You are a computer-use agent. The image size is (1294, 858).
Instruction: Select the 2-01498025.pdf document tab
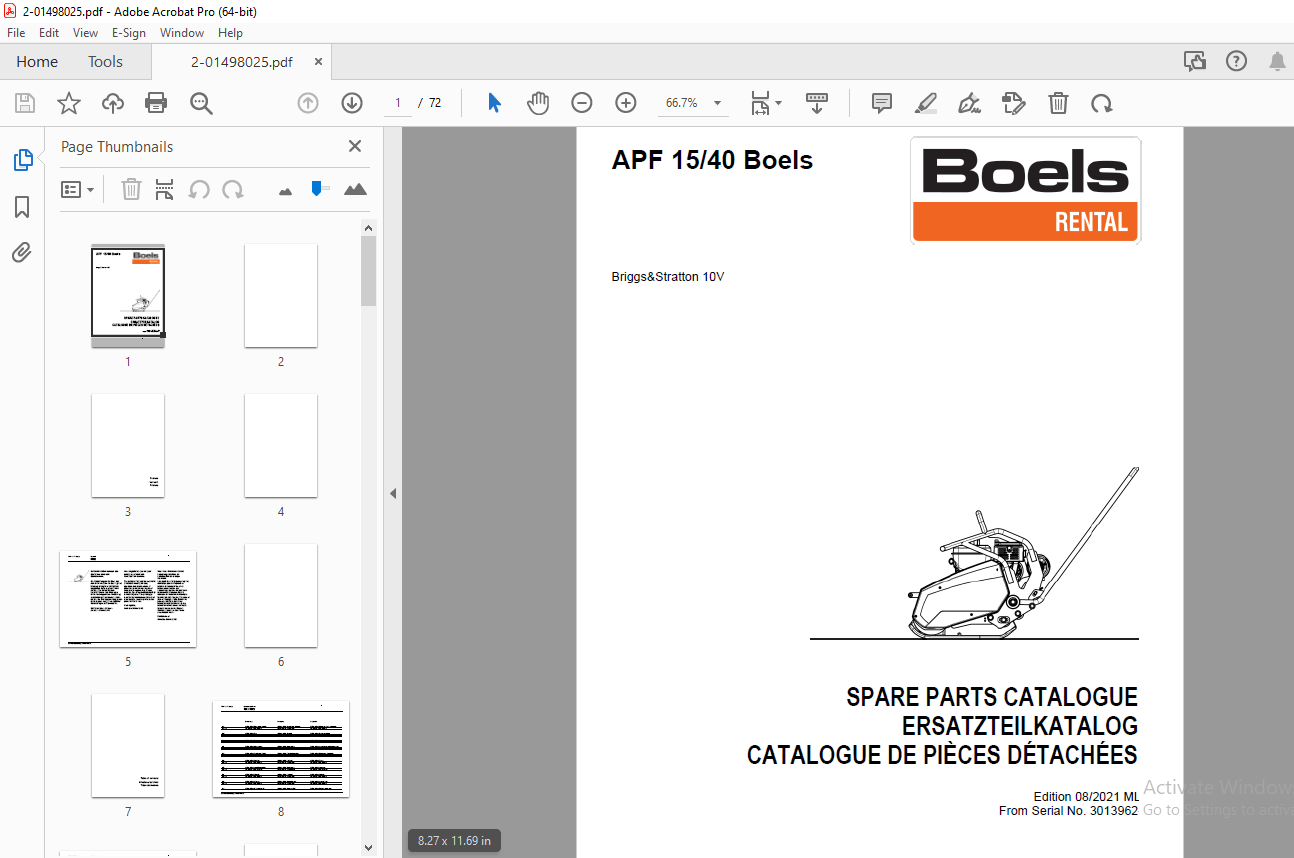(x=242, y=62)
